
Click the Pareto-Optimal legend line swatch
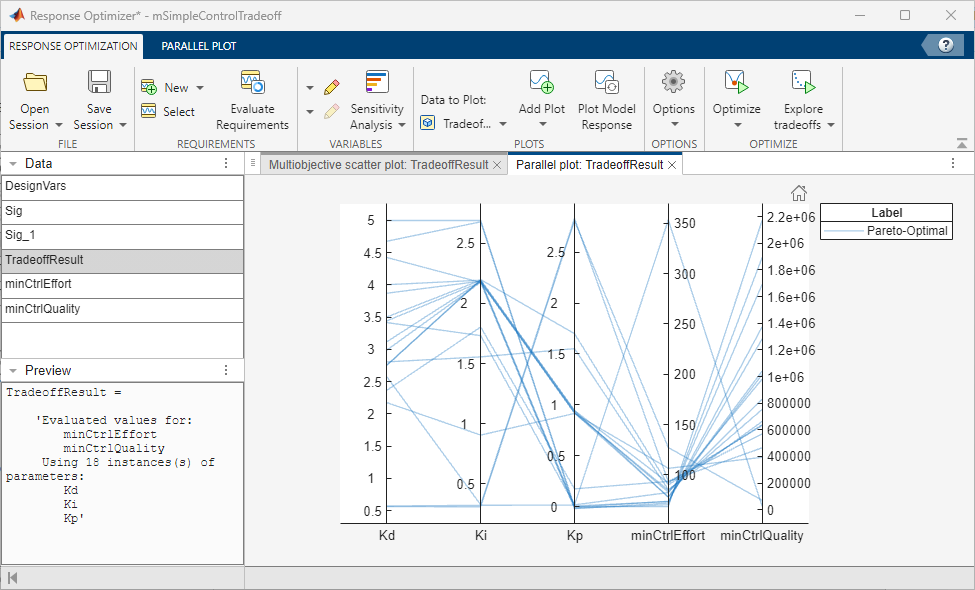point(842,231)
